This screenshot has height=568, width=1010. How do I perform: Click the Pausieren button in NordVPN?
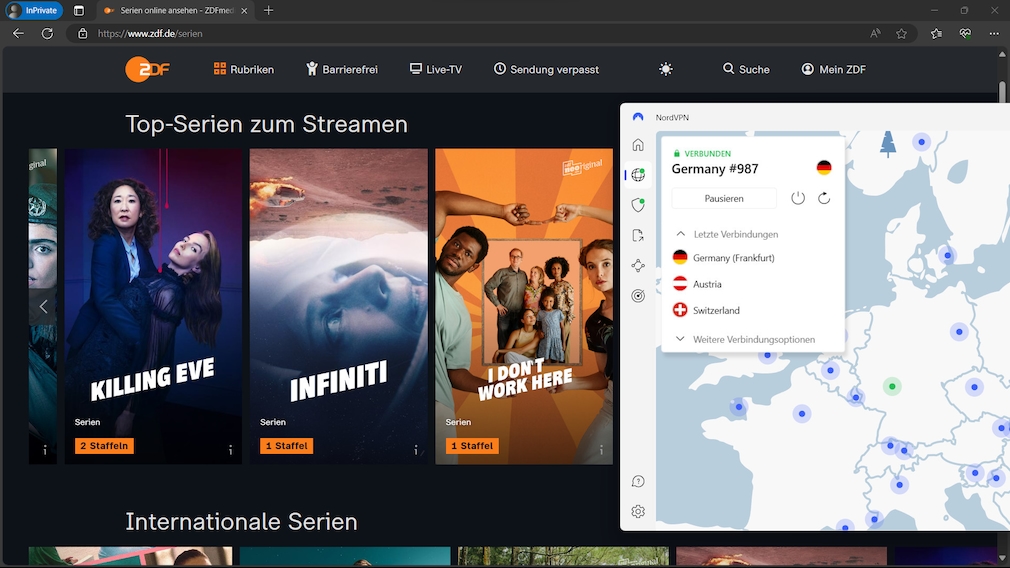tap(724, 198)
